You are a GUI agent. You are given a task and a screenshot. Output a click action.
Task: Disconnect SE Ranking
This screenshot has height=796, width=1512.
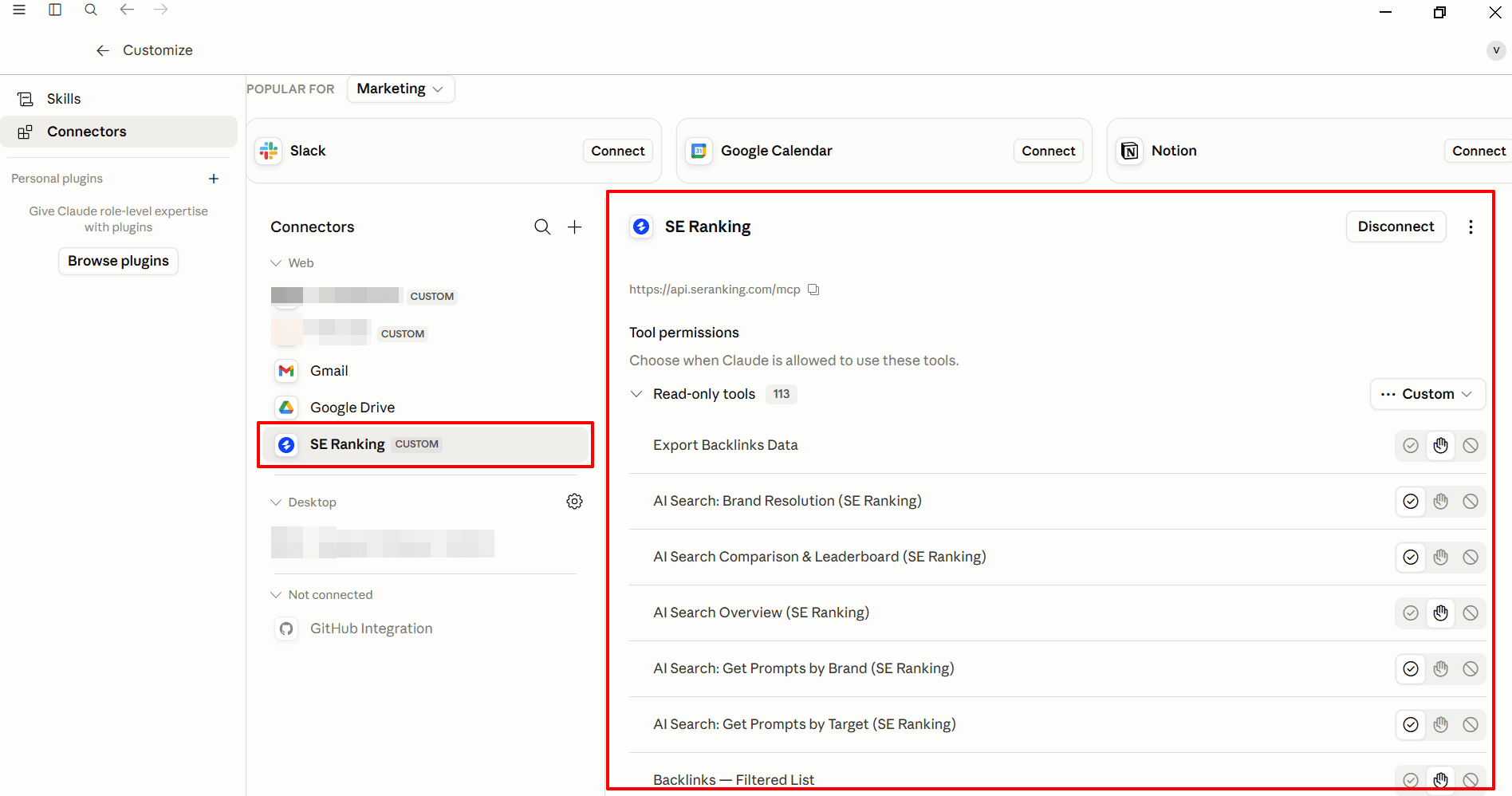pyautogui.click(x=1396, y=227)
